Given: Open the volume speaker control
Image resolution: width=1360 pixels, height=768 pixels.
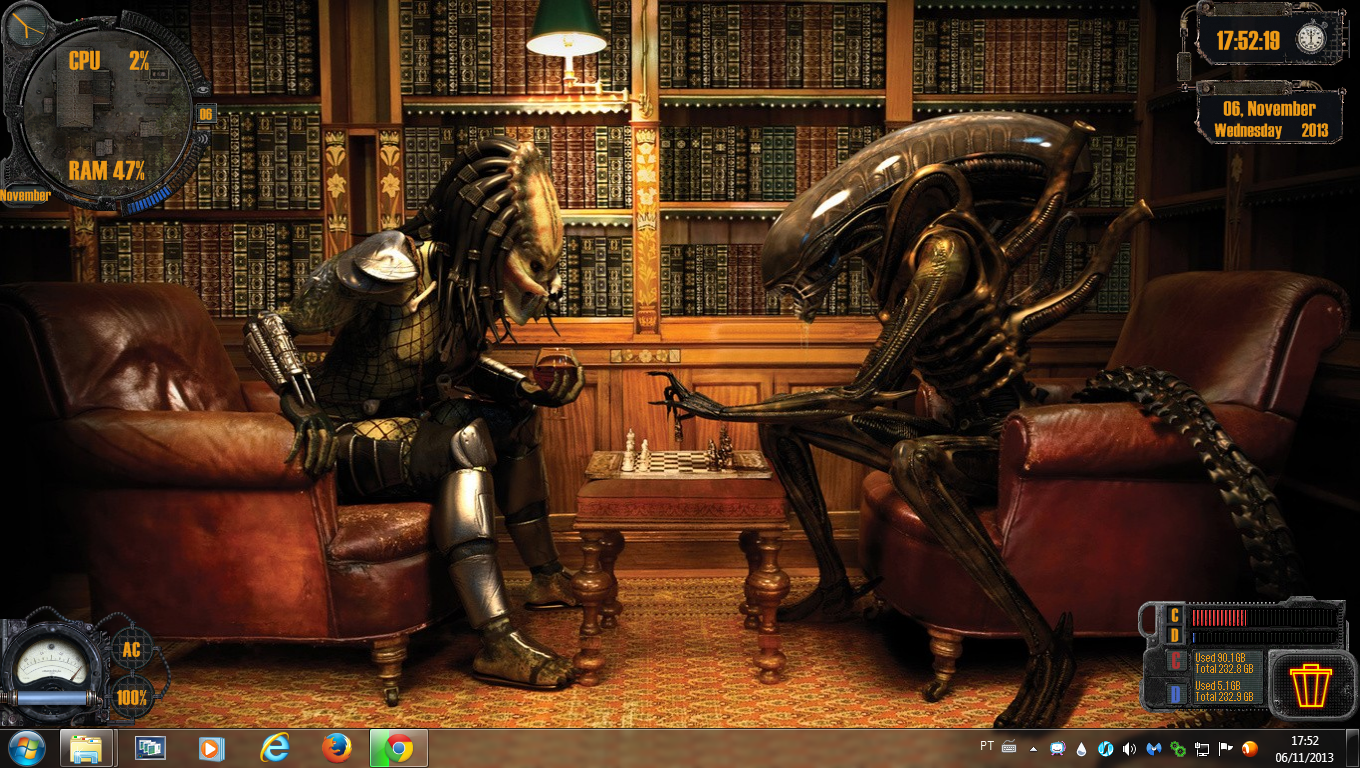Looking at the screenshot, I should [x=1129, y=748].
